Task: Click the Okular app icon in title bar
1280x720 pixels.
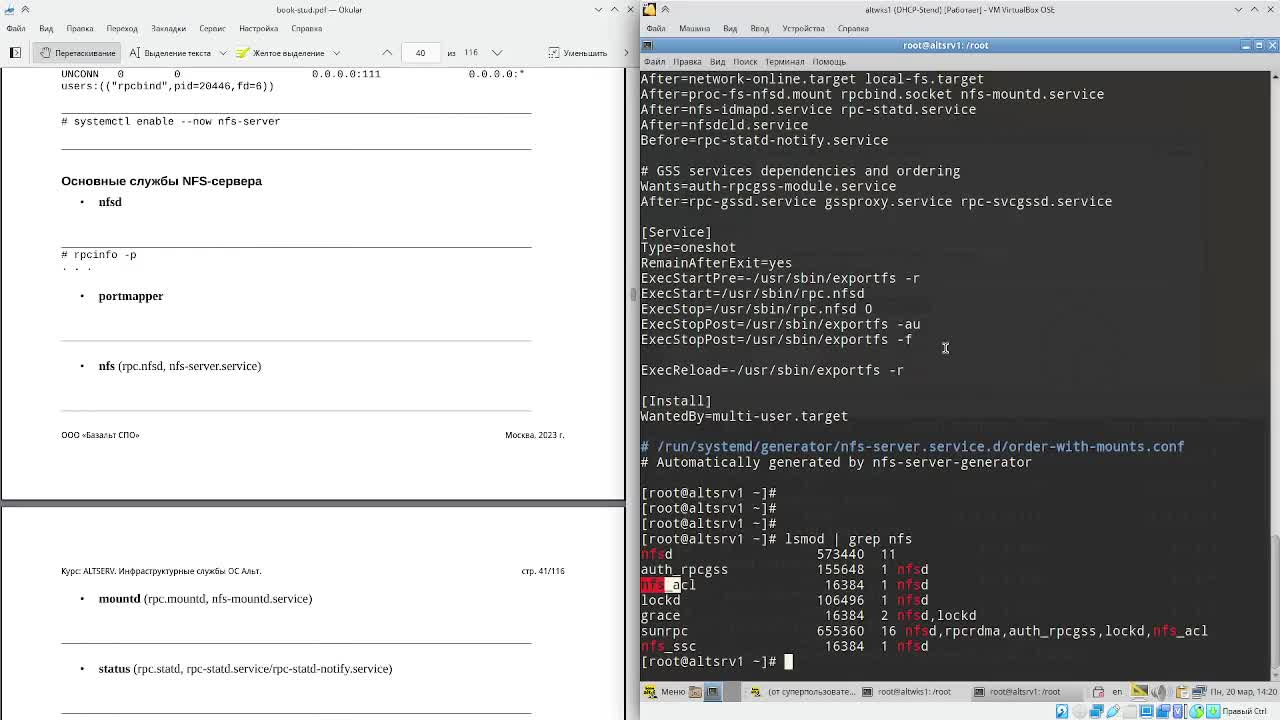Action: [x=9, y=9]
